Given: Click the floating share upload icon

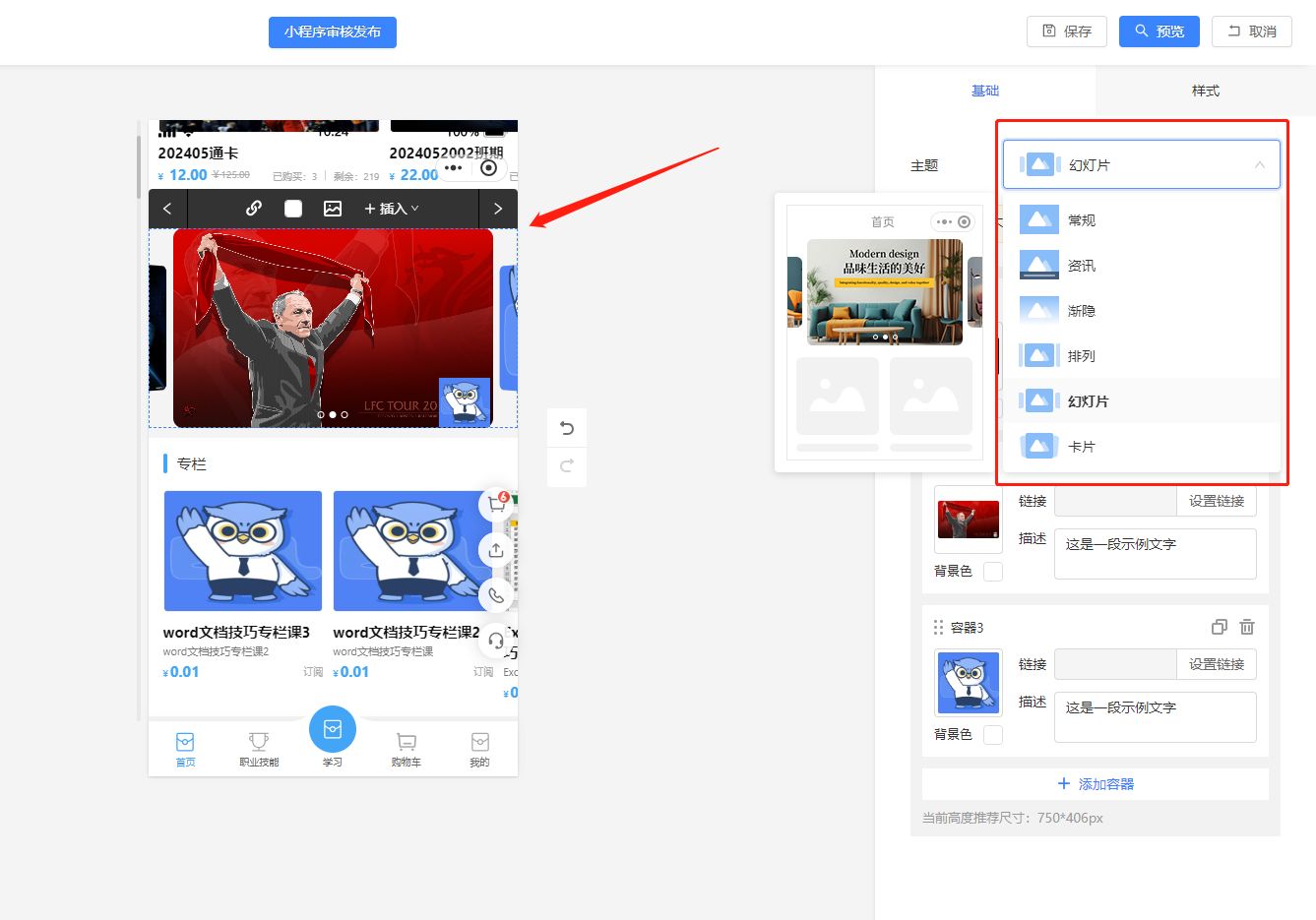Looking at the screenshot, I should [x=496, y=550].
